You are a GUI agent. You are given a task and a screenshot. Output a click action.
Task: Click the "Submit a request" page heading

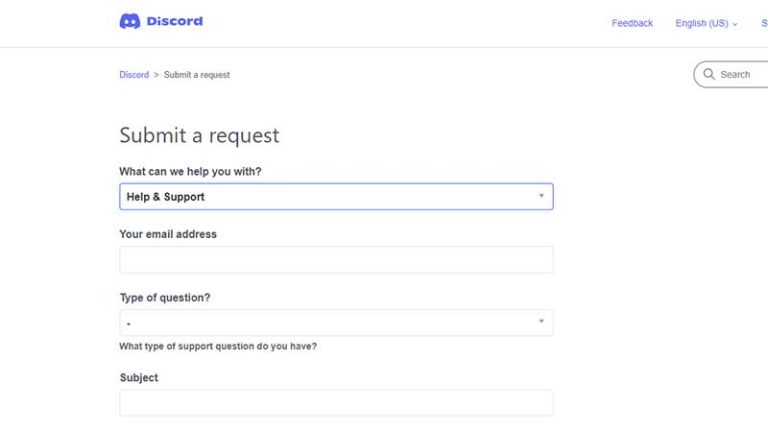tap(199, 135)
